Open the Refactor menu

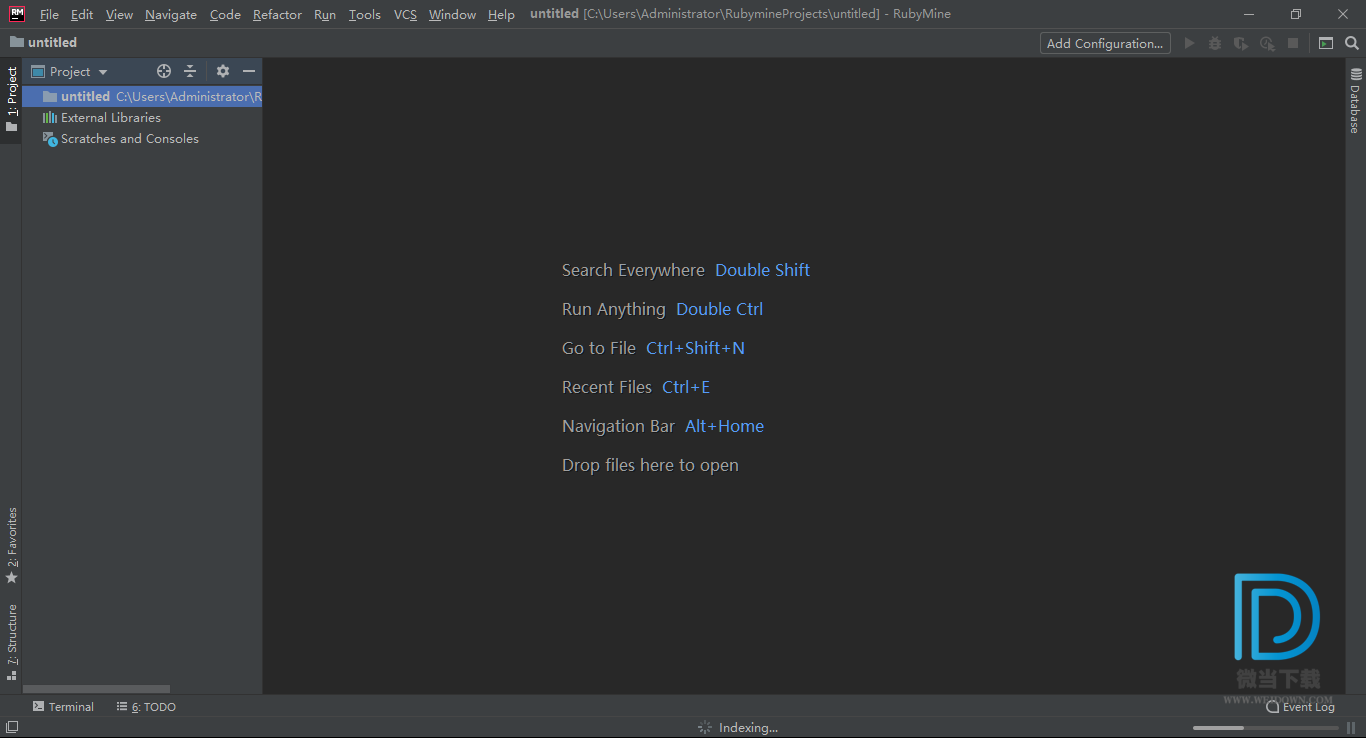(277, 14)
